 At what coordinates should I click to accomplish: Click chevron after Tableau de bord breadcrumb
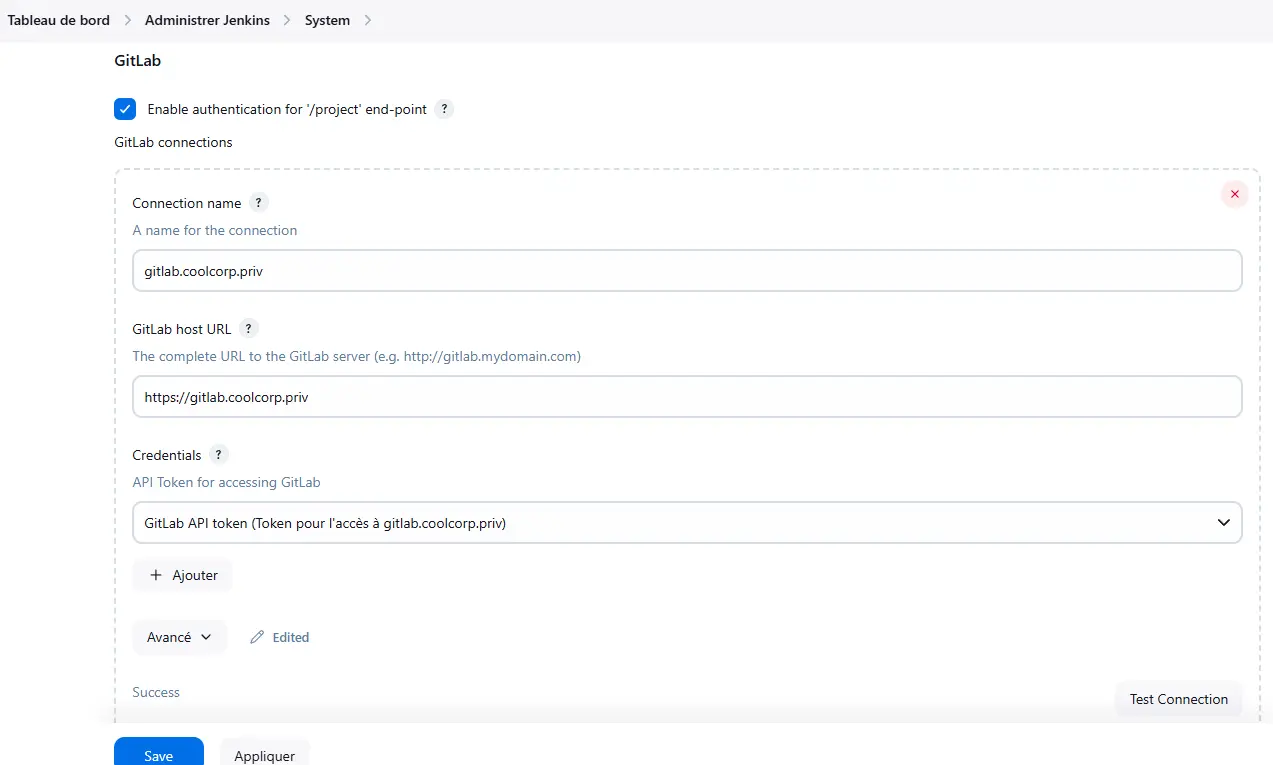pyautogui.click(x=128, y=20)
